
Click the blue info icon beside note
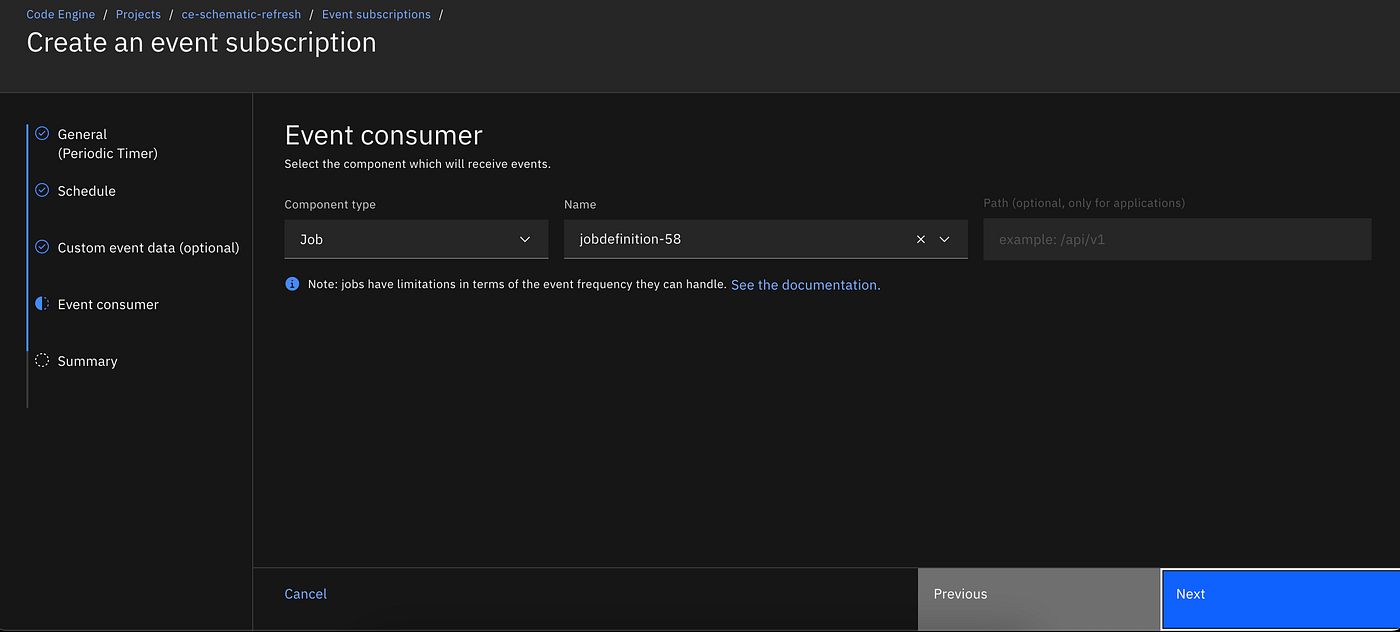292,284
